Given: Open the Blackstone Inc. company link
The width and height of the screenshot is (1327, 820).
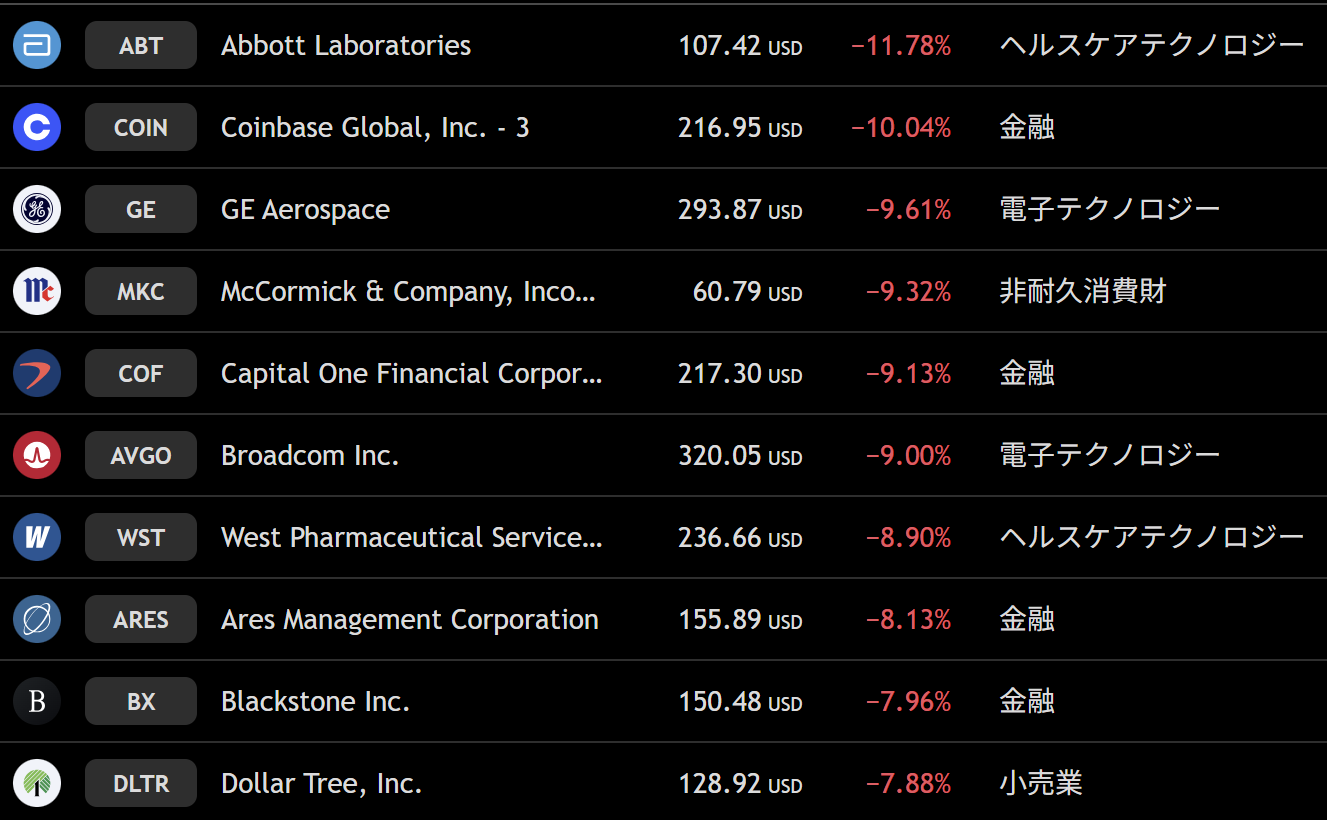Looking at the screenshot, I should (315, 702).
